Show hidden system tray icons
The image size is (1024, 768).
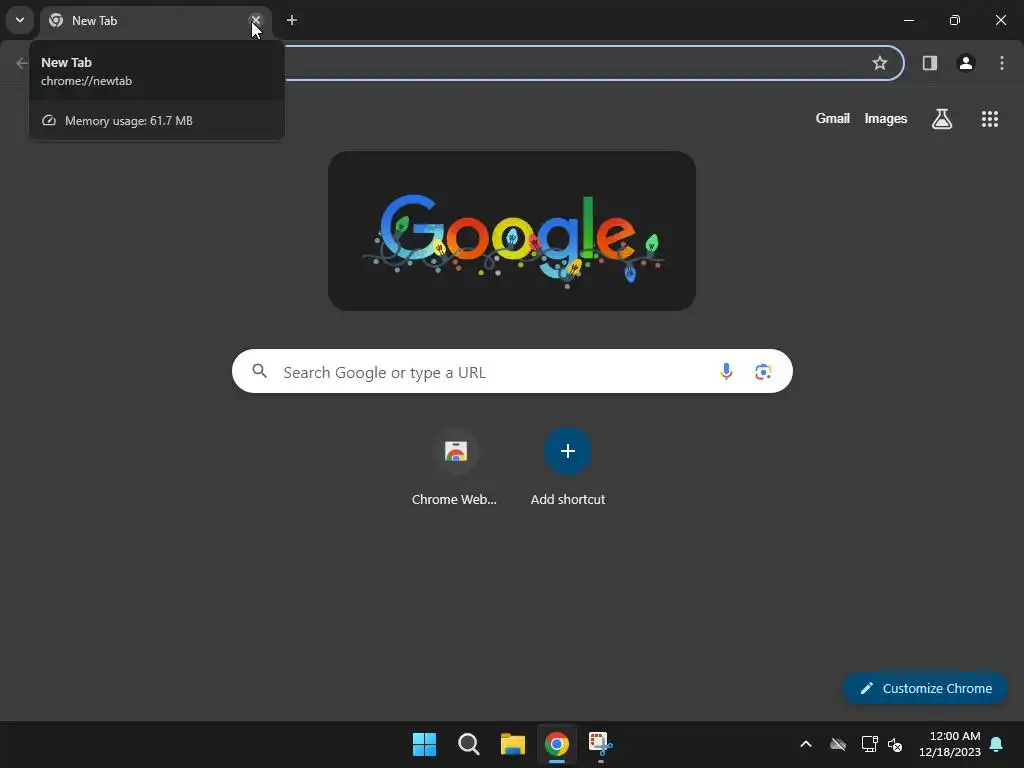tap(806, 744)
